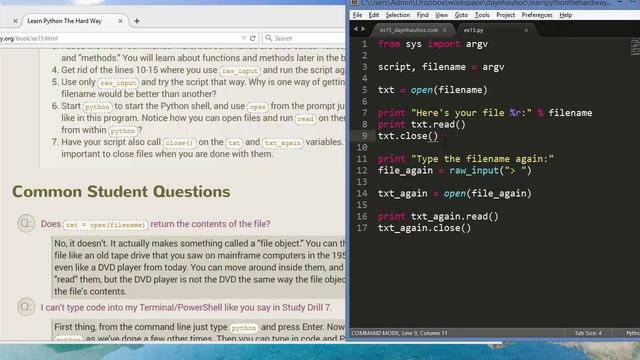The height and width of the screenshot is (360, 640).
Task: Click the Q icon beside the Terminal/PowerShell question
Action: 26,307
